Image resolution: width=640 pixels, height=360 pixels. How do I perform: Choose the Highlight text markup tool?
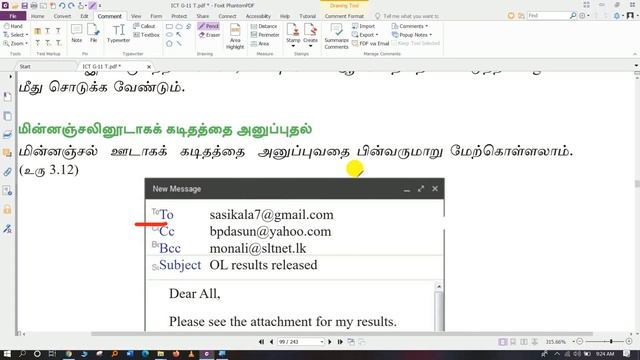coord(38,31)
